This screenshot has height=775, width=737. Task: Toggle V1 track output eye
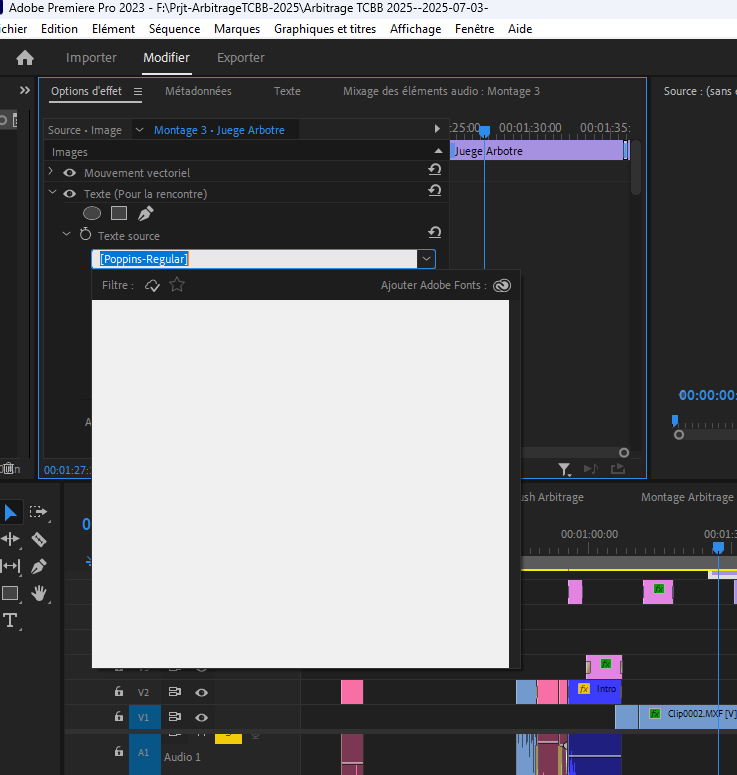coord(201,717)
